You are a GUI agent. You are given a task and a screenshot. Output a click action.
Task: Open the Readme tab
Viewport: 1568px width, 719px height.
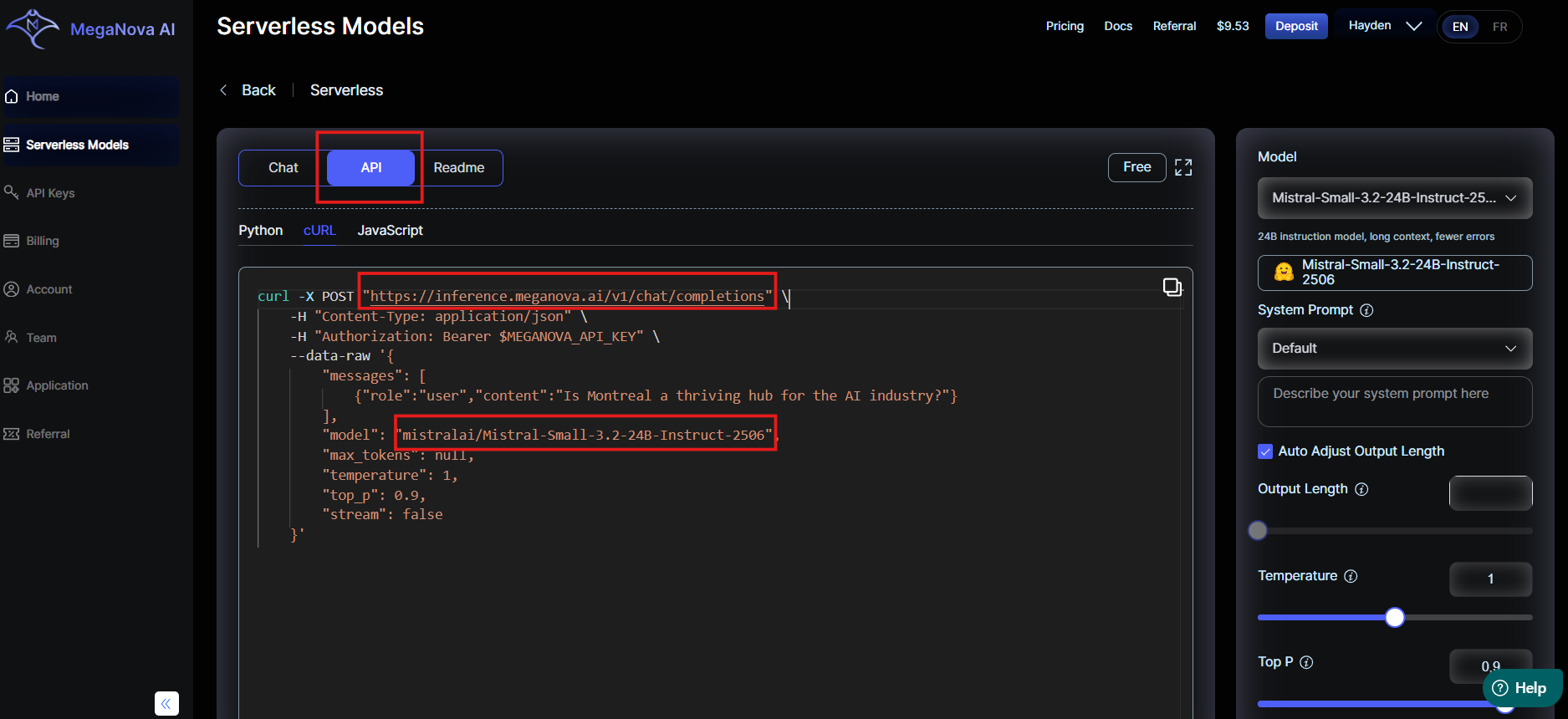pyautogui.click(x=458, y=168)
